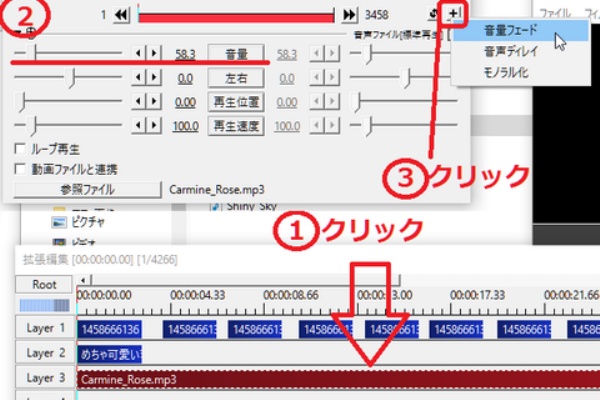Viewport: 600px width, 400px height.
Task: Toggle visibility of Layer 2
Action: click(45, 353)
